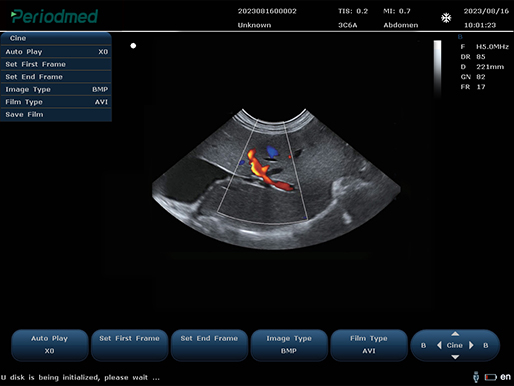Click the freeze snowflake icon

point(446,18)
